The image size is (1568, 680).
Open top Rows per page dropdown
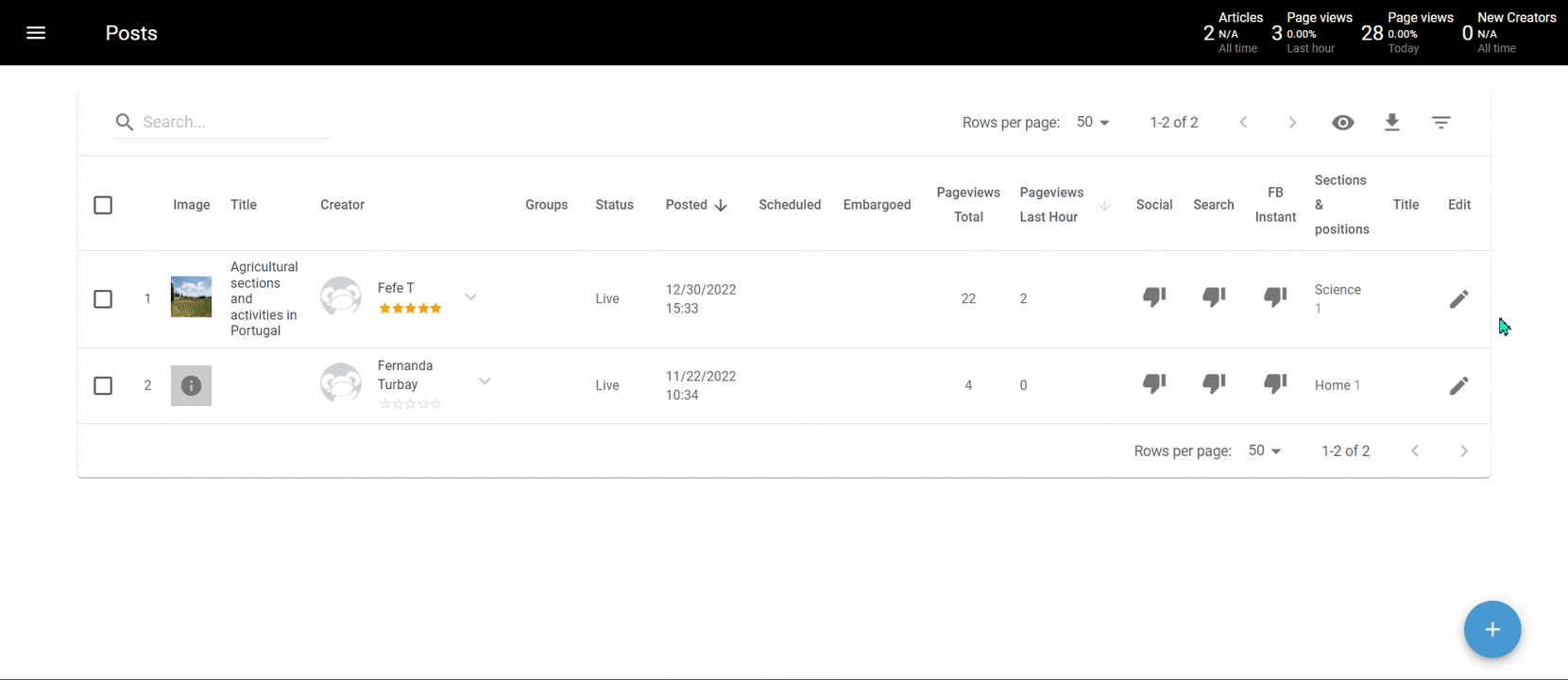point(1093,123)
